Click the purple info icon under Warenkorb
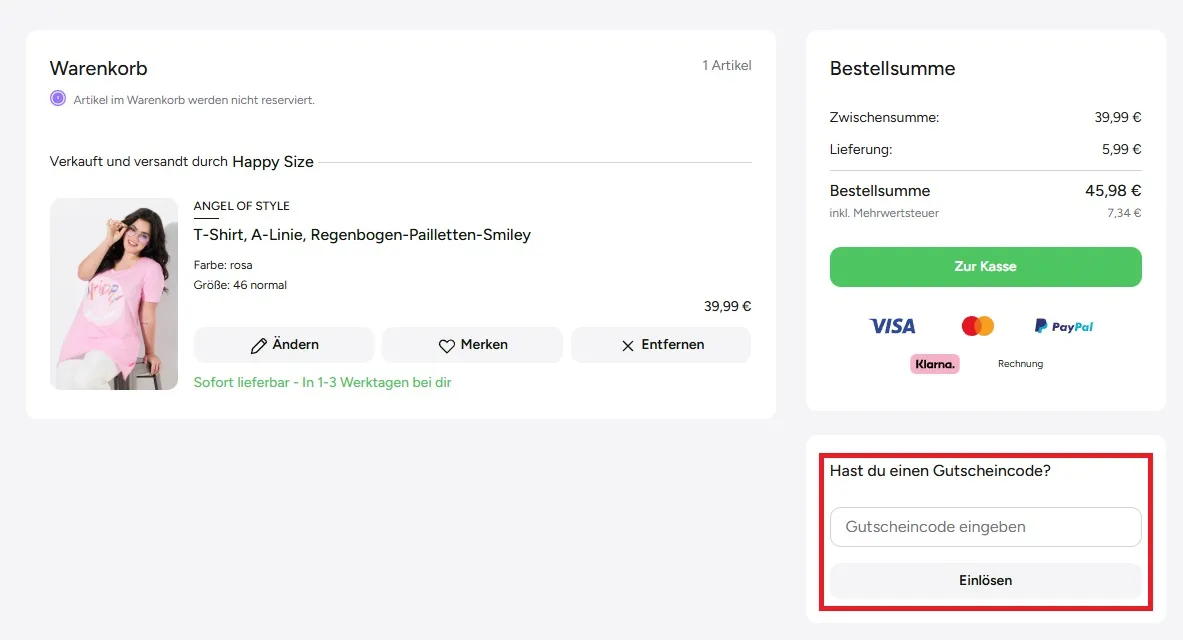Screen dimensions: 1183x640 click(x=58, y=99)
